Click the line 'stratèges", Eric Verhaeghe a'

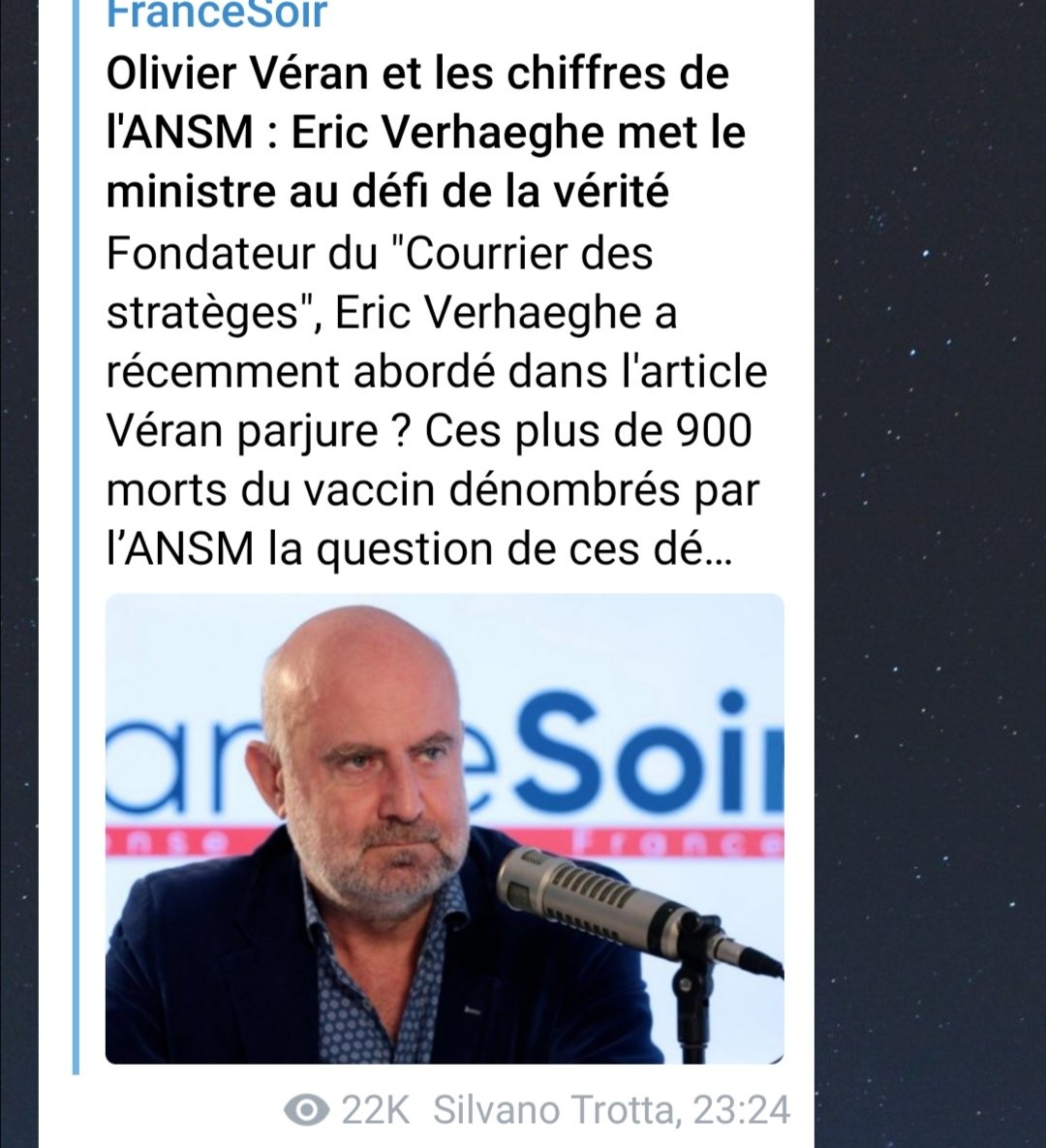click(391, 313)
